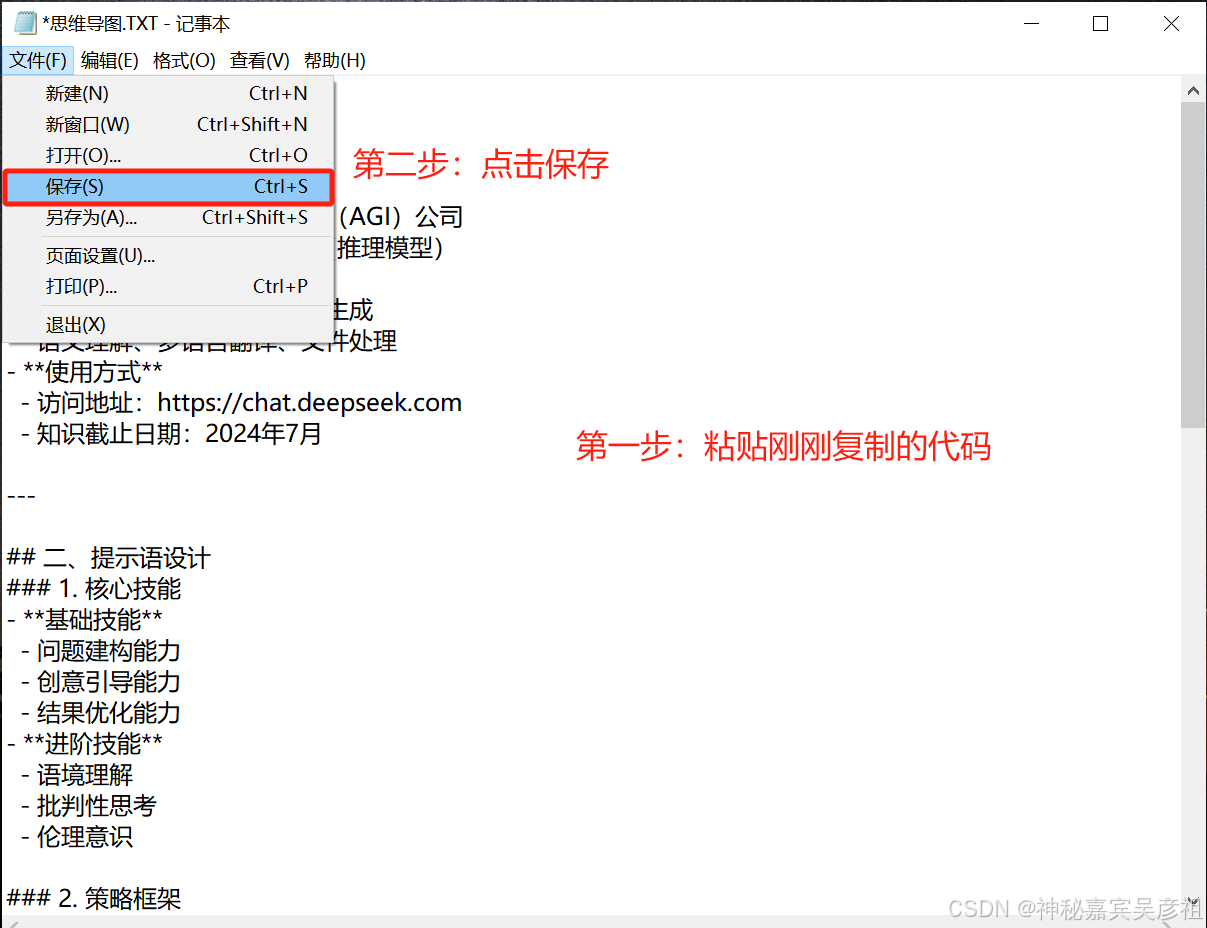Click the heading '### 1. 核心技能'
Screen dimensions: 1207x928
tap(94, 589)
